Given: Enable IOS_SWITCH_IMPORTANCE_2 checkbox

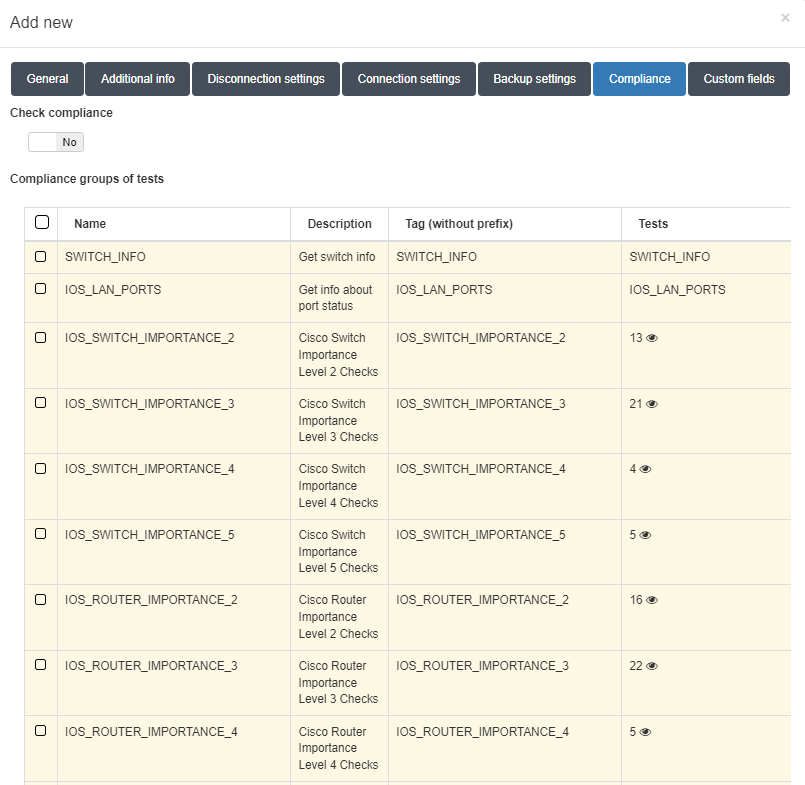Looking at the screenshot, I should pos(41,337).
